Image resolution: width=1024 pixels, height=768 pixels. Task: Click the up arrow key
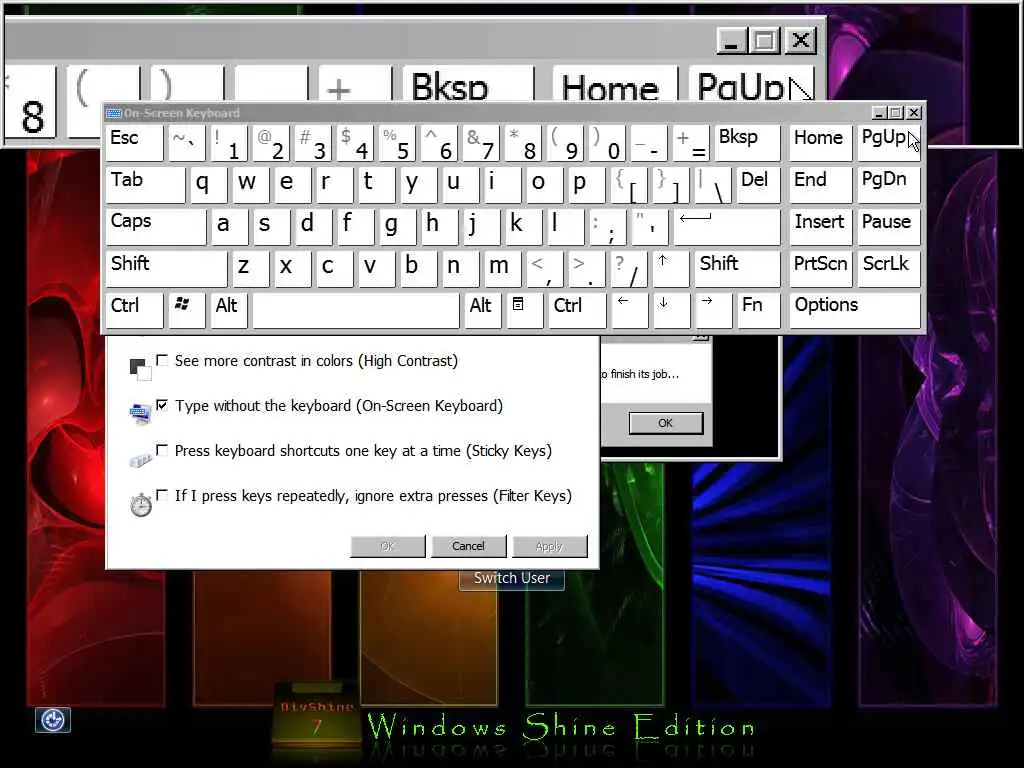(x=670, y=268)
